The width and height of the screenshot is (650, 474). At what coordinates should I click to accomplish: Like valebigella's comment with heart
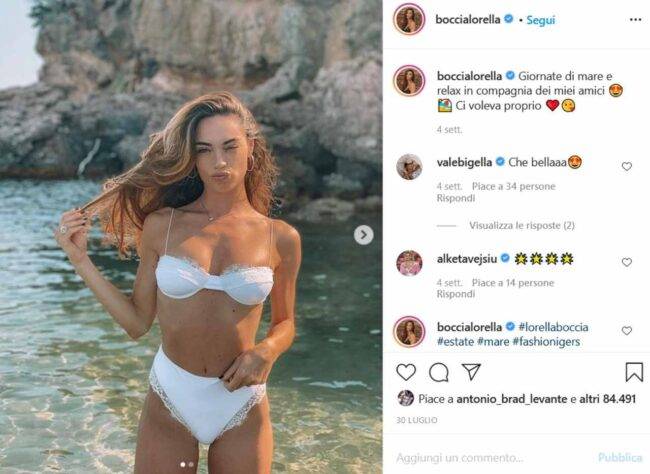click(626, 166)
